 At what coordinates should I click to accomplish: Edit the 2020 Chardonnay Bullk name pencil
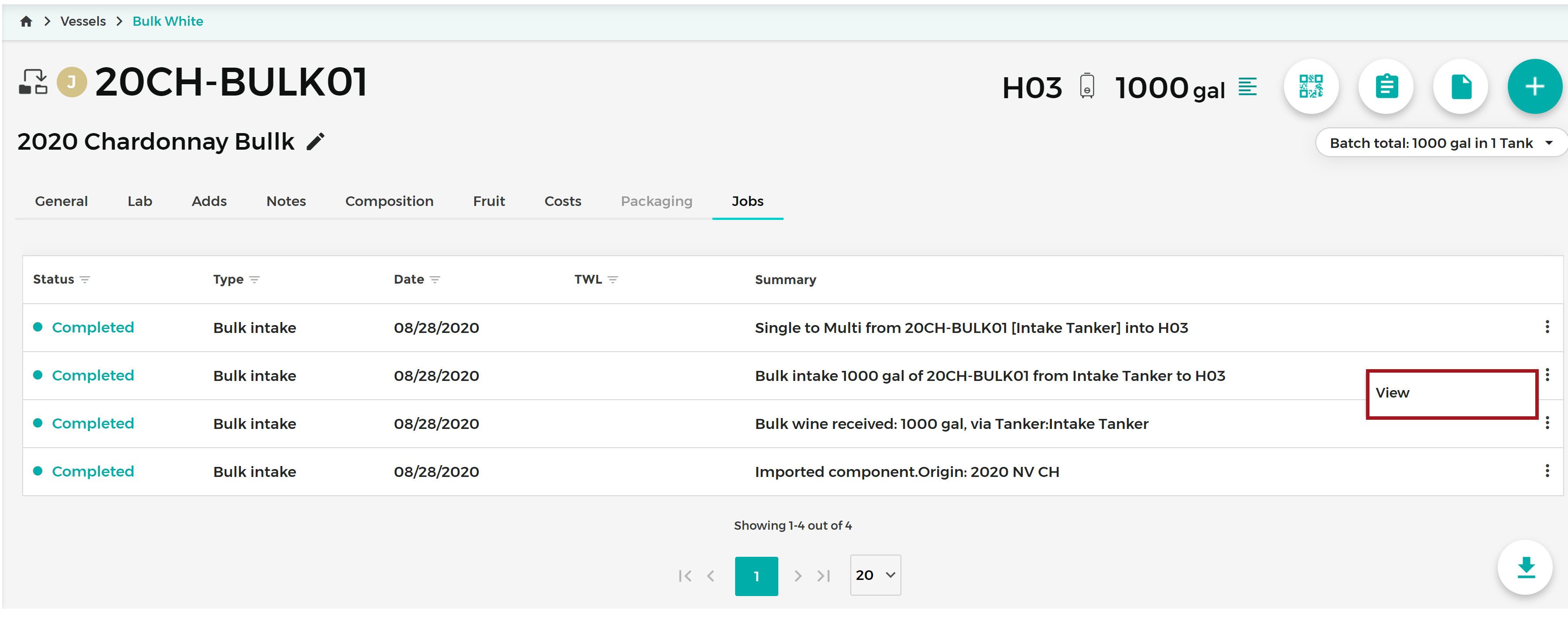tap(315, 142)
